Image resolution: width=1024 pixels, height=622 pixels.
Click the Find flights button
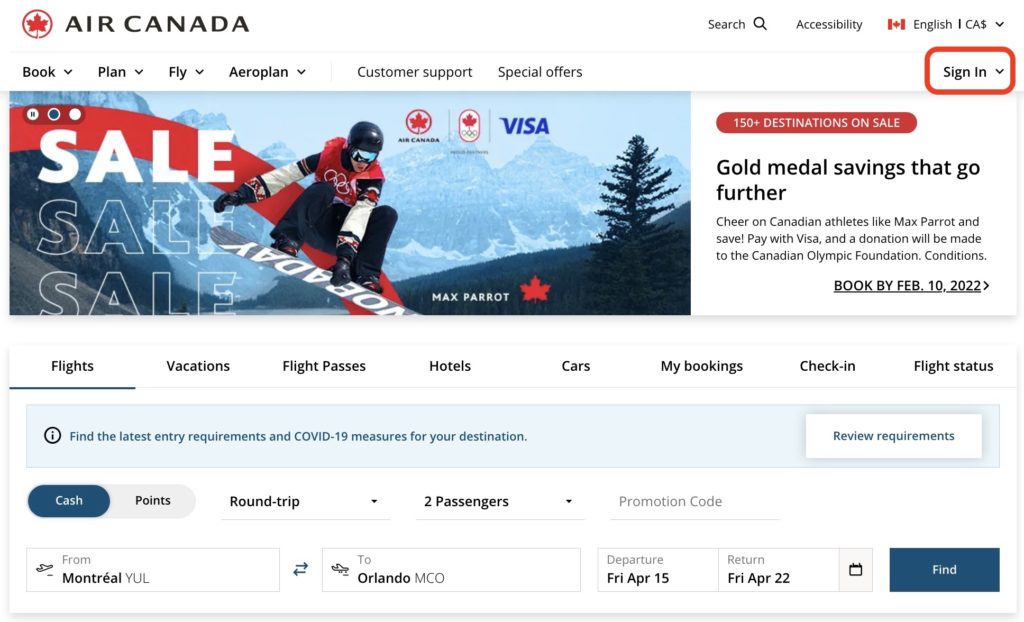[x=944, y=569]
